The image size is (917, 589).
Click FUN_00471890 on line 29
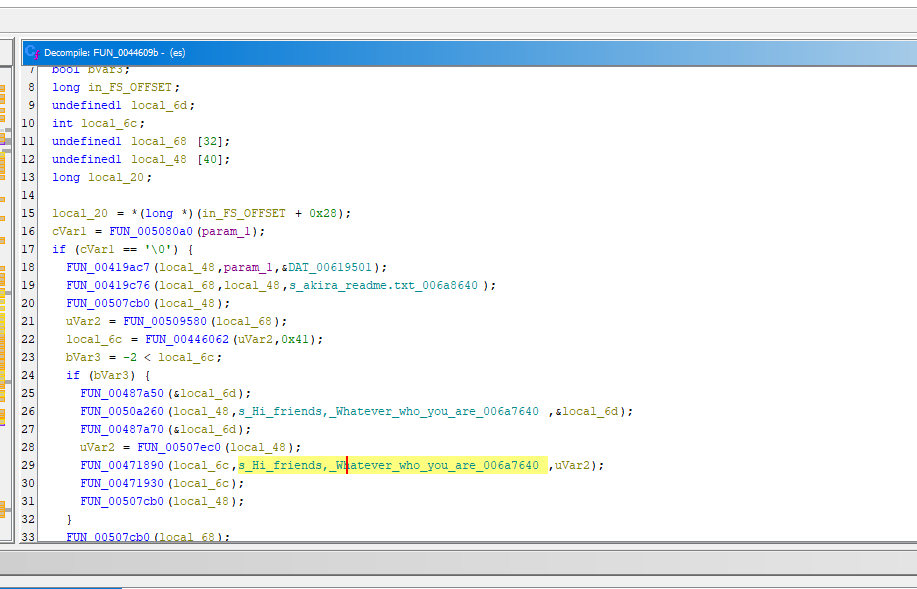[x=122, y=466]
